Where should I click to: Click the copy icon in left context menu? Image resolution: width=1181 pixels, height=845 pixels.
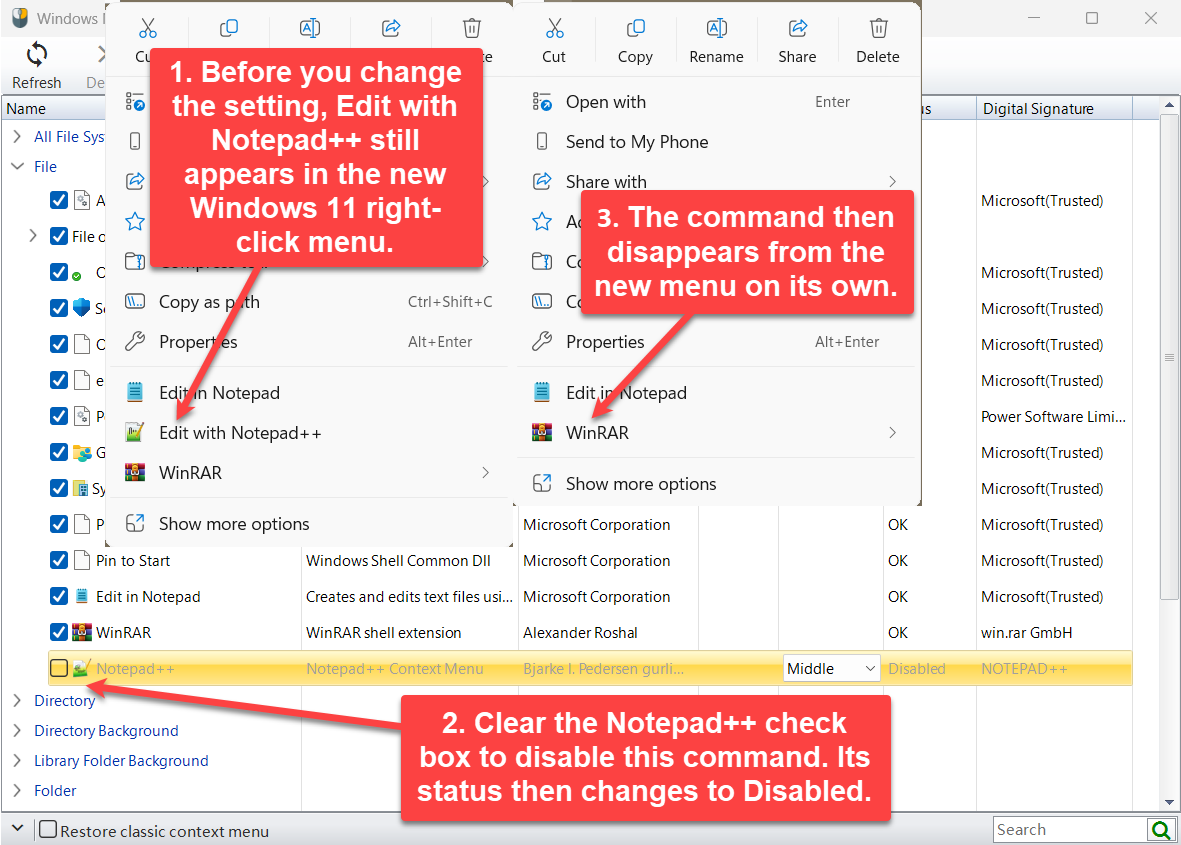coord(228,29)
